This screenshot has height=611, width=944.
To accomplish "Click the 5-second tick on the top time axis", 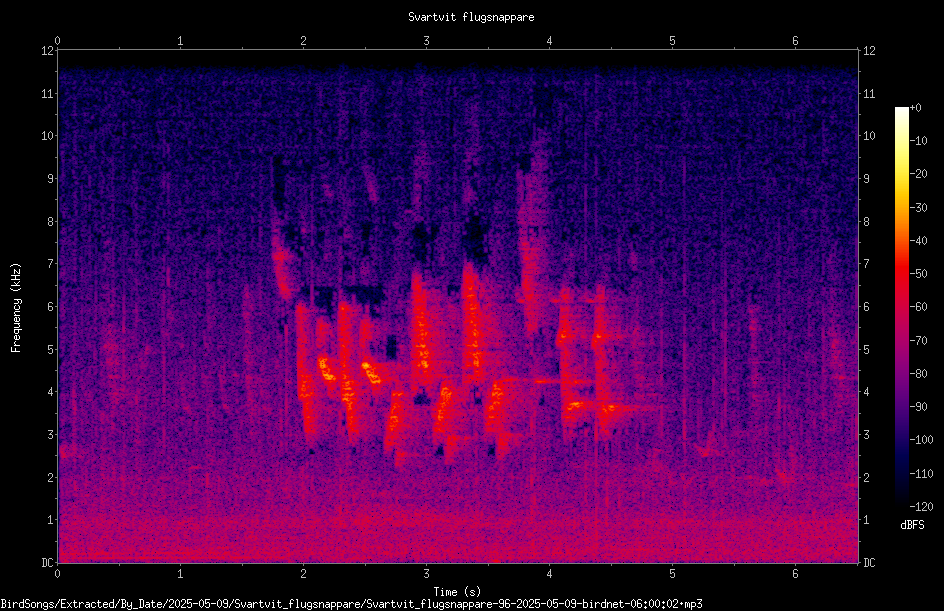I will point(672,41).
